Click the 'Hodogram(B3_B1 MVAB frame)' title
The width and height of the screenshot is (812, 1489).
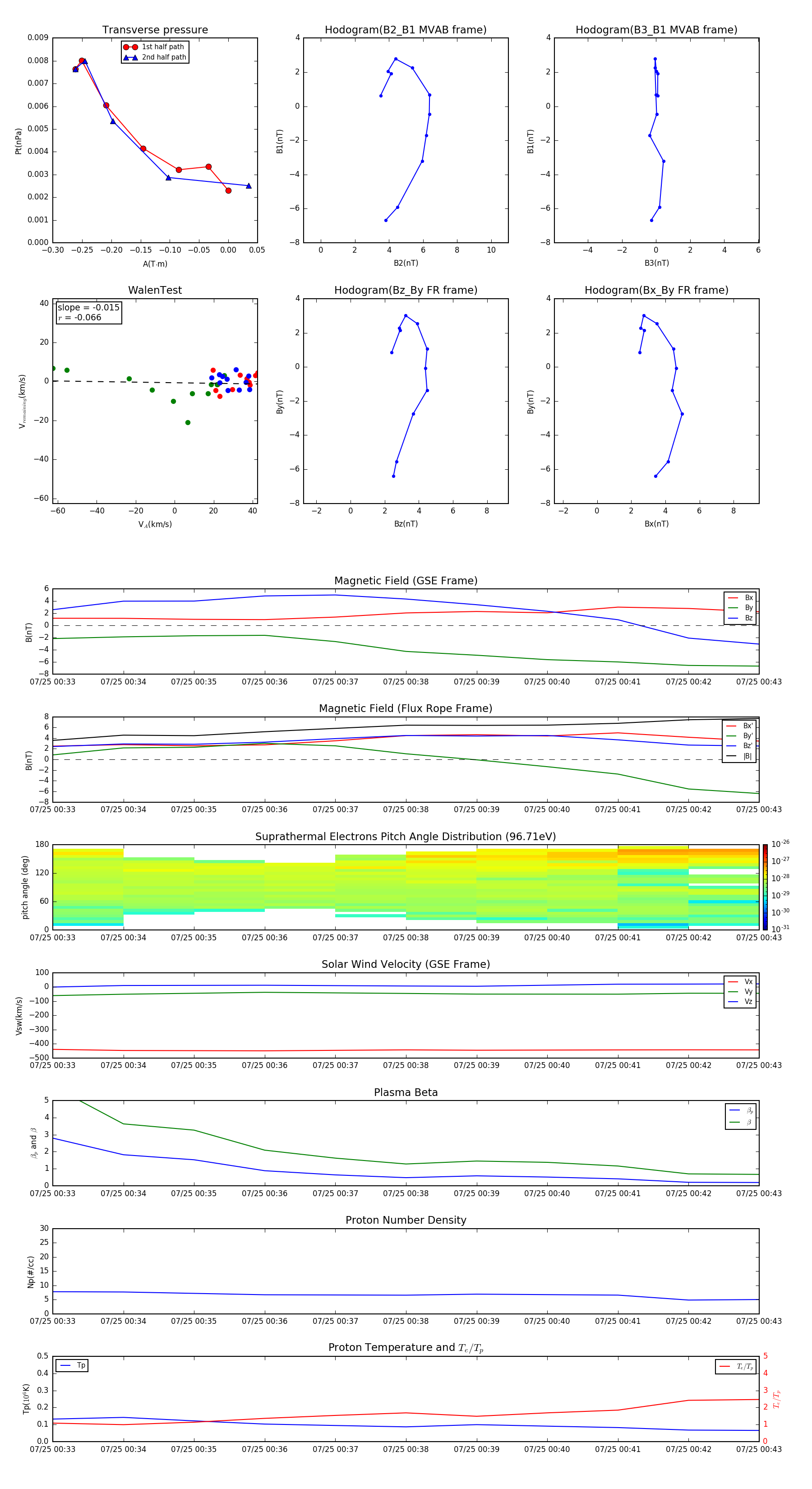click(656, 30)
